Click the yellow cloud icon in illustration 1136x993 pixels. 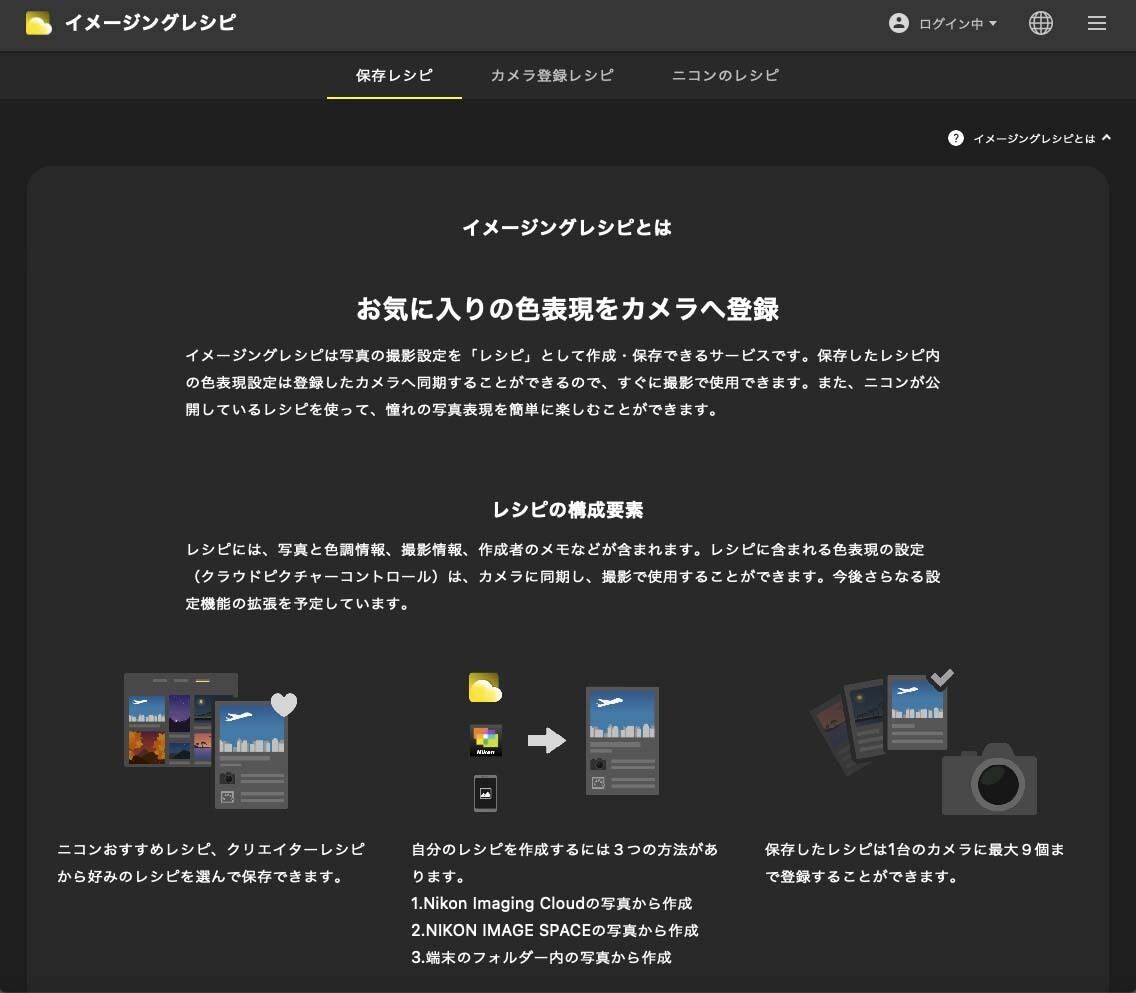[485, 688]
